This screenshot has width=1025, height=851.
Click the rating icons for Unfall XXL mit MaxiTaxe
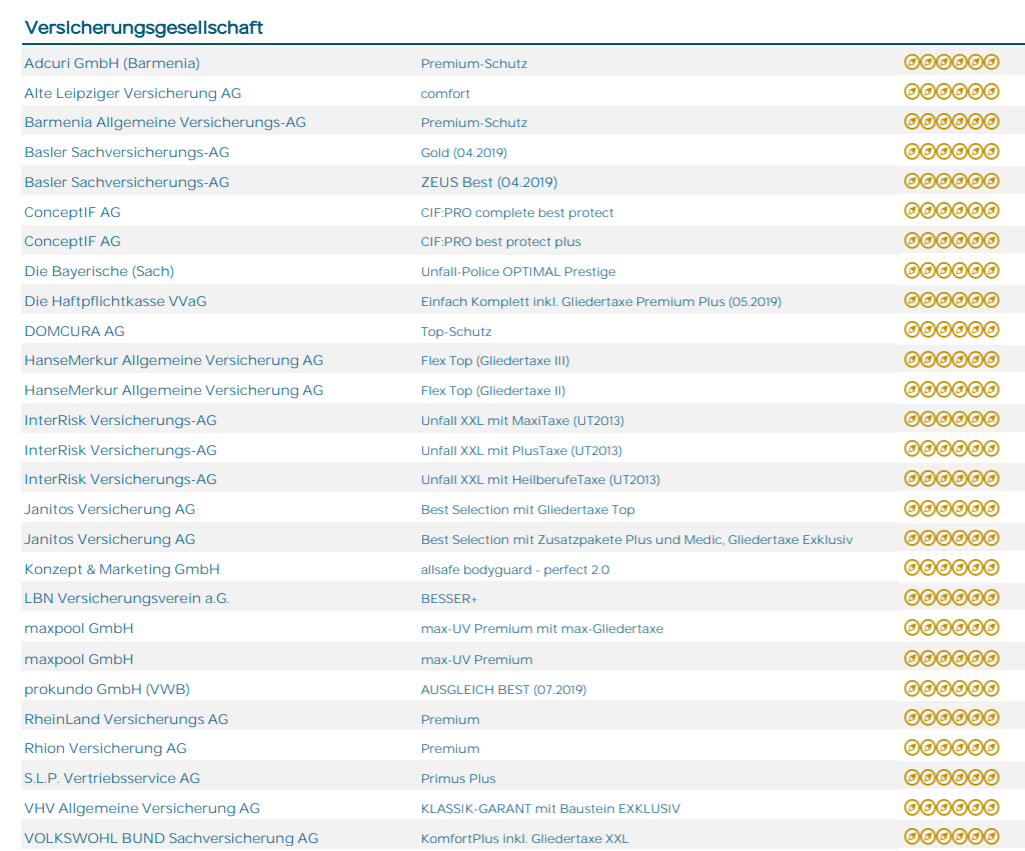click(x=951, y=419)
